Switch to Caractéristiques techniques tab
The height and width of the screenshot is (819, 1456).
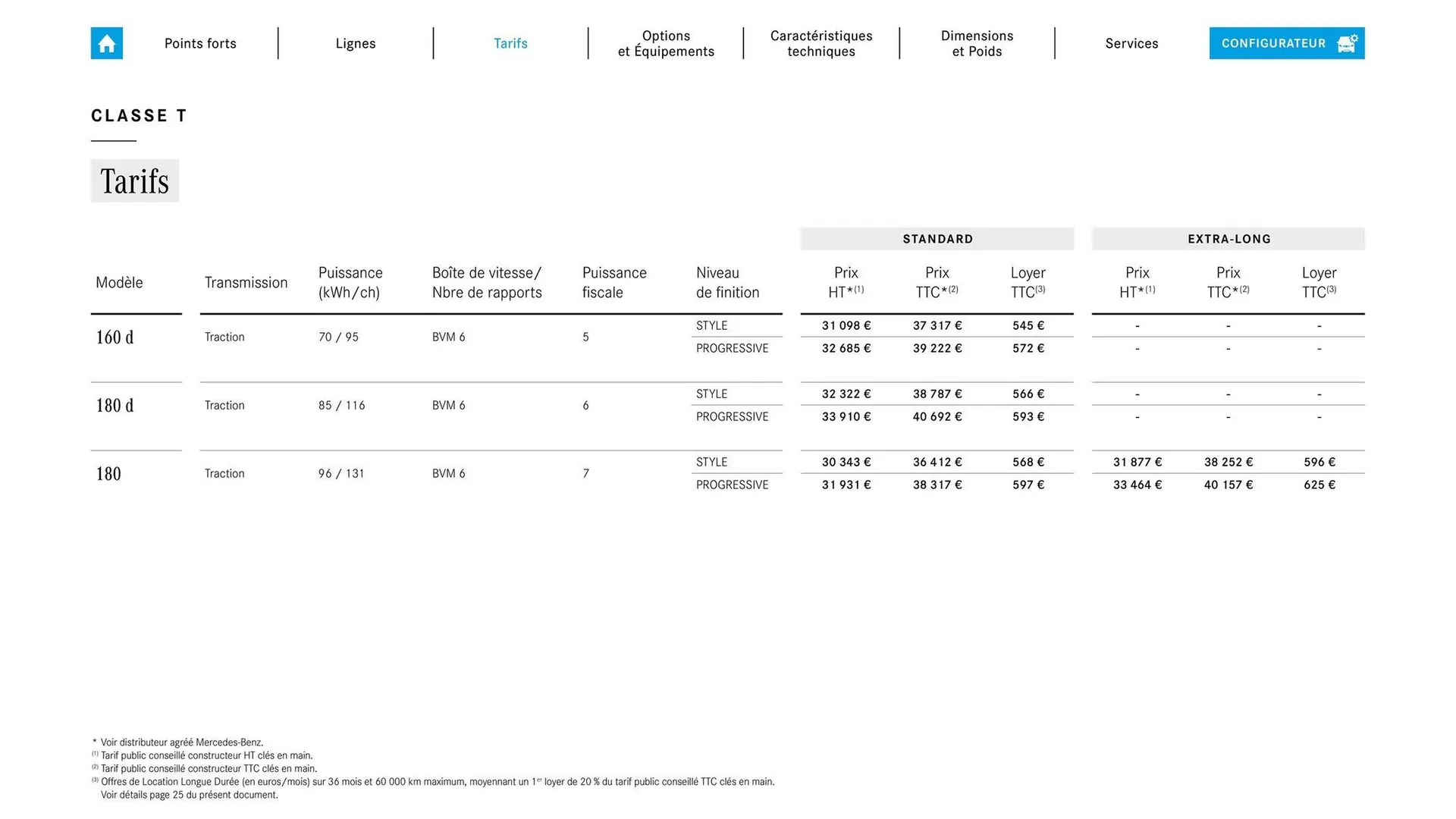point(821,43)
